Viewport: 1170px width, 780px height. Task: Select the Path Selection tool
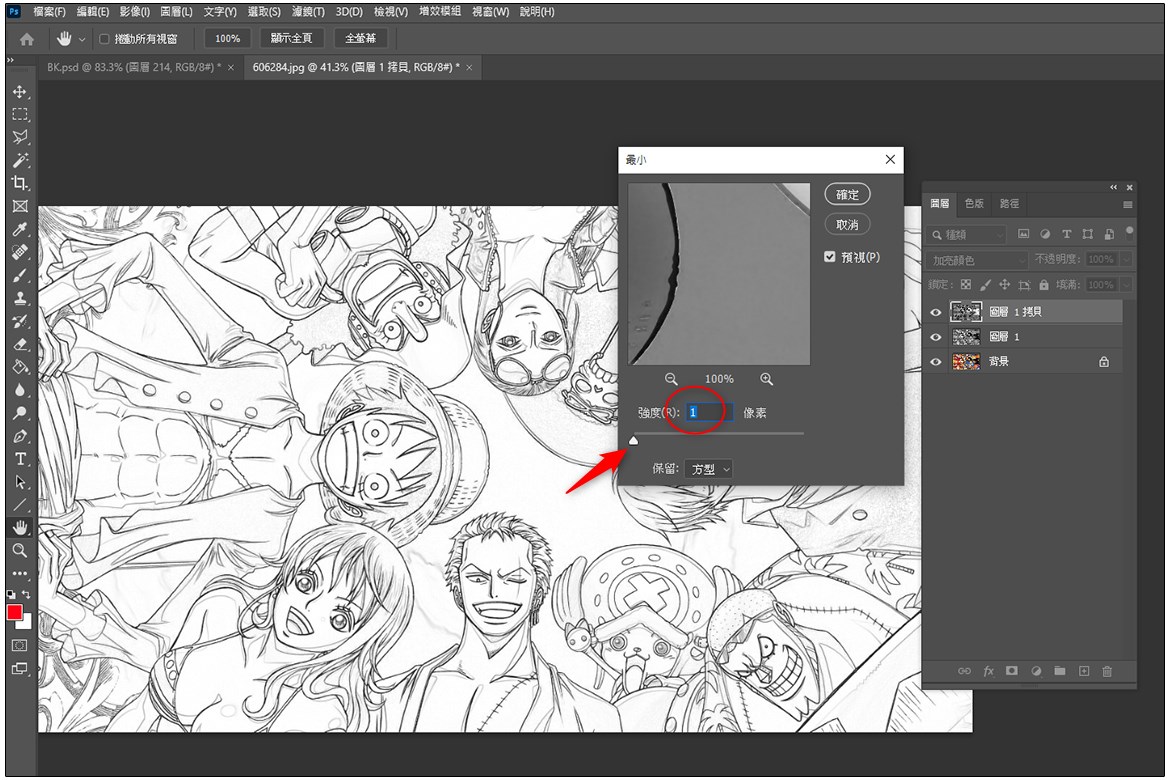(20, 482)
